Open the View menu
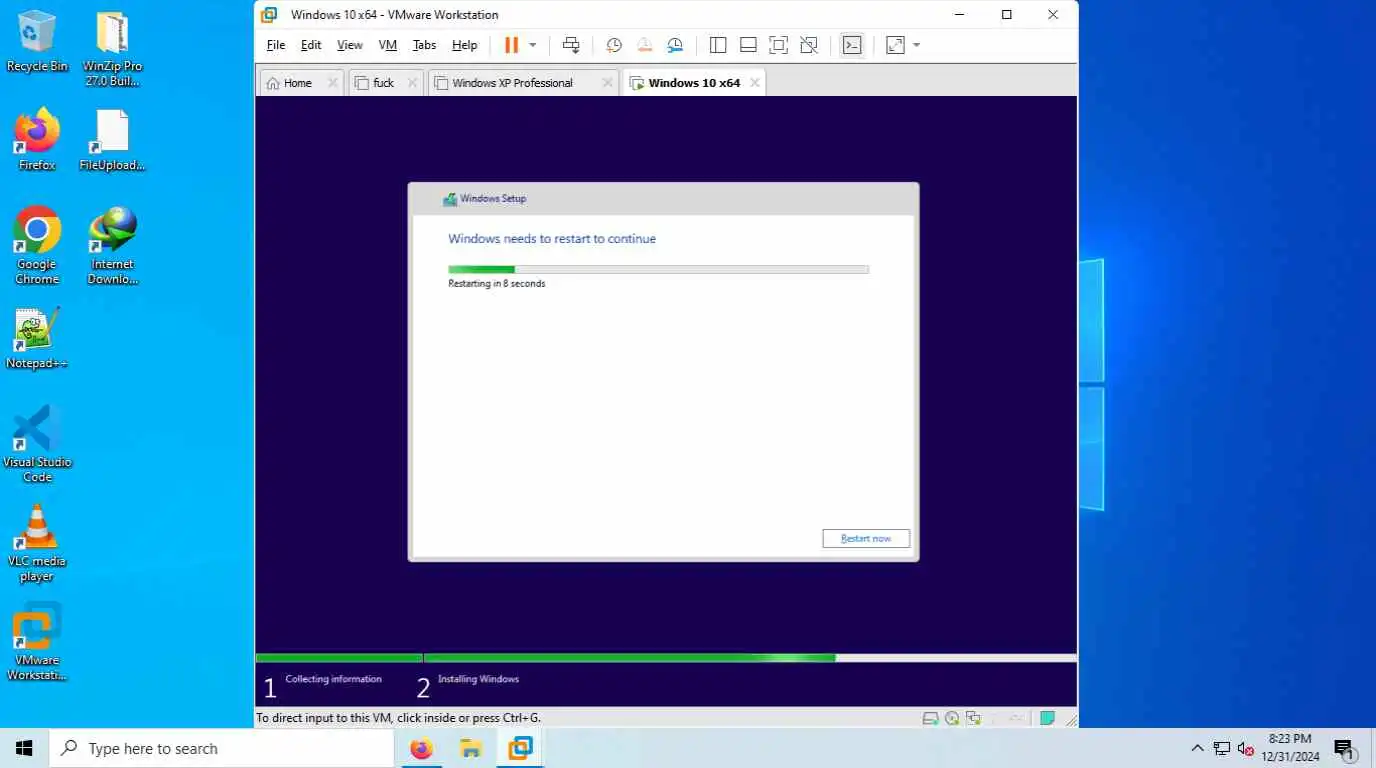 pyautogui.click(x=350, y=45)
